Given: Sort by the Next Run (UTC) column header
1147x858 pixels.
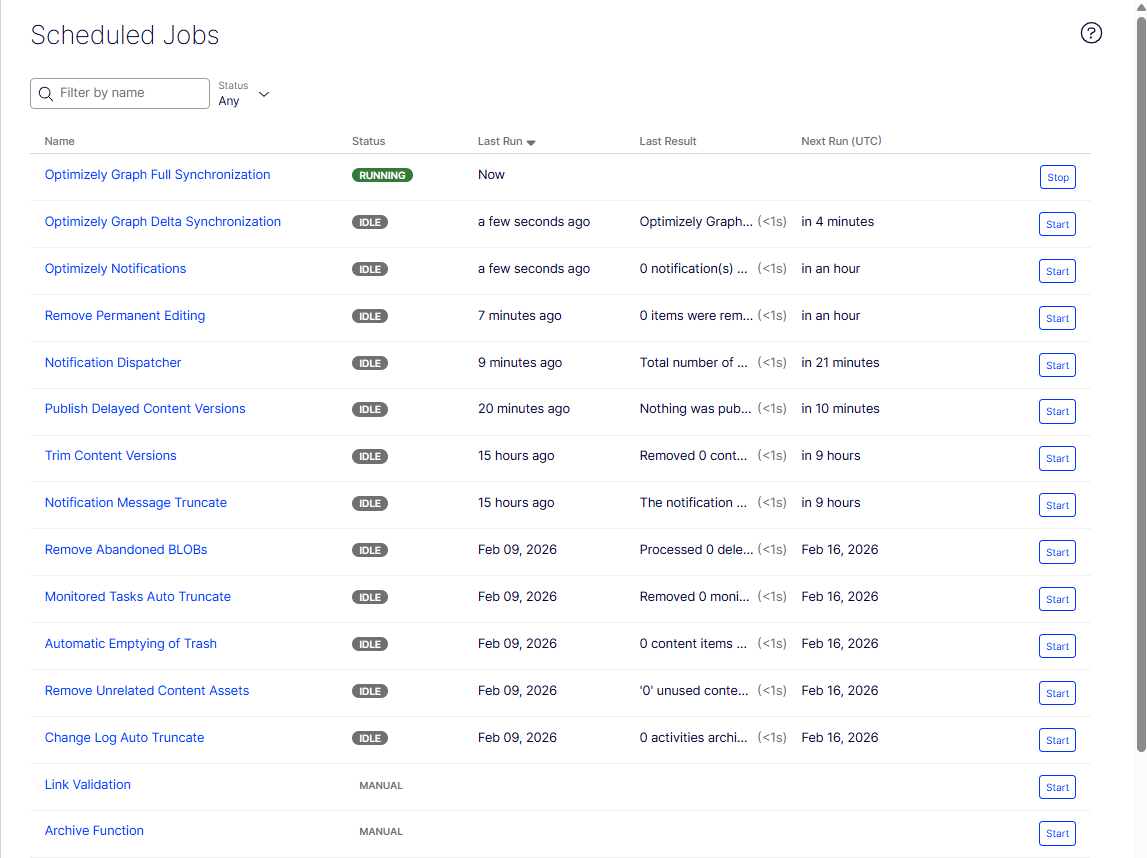Looking at the screenshot, I should click(x=841, y=141).
